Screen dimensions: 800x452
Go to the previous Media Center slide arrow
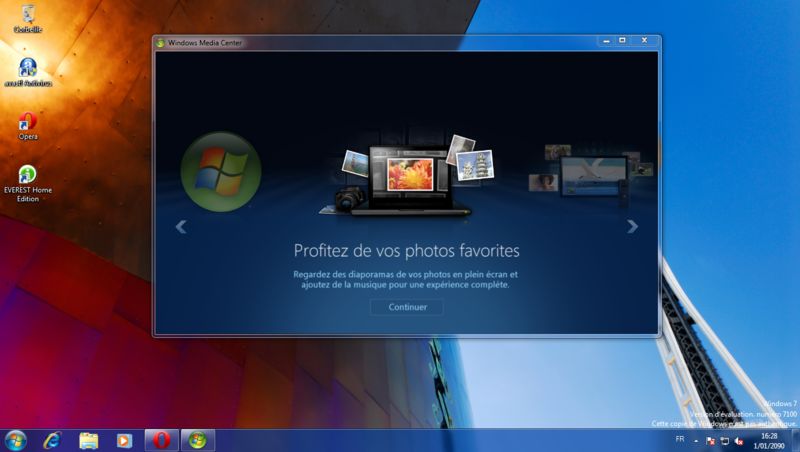click(181, 227)
